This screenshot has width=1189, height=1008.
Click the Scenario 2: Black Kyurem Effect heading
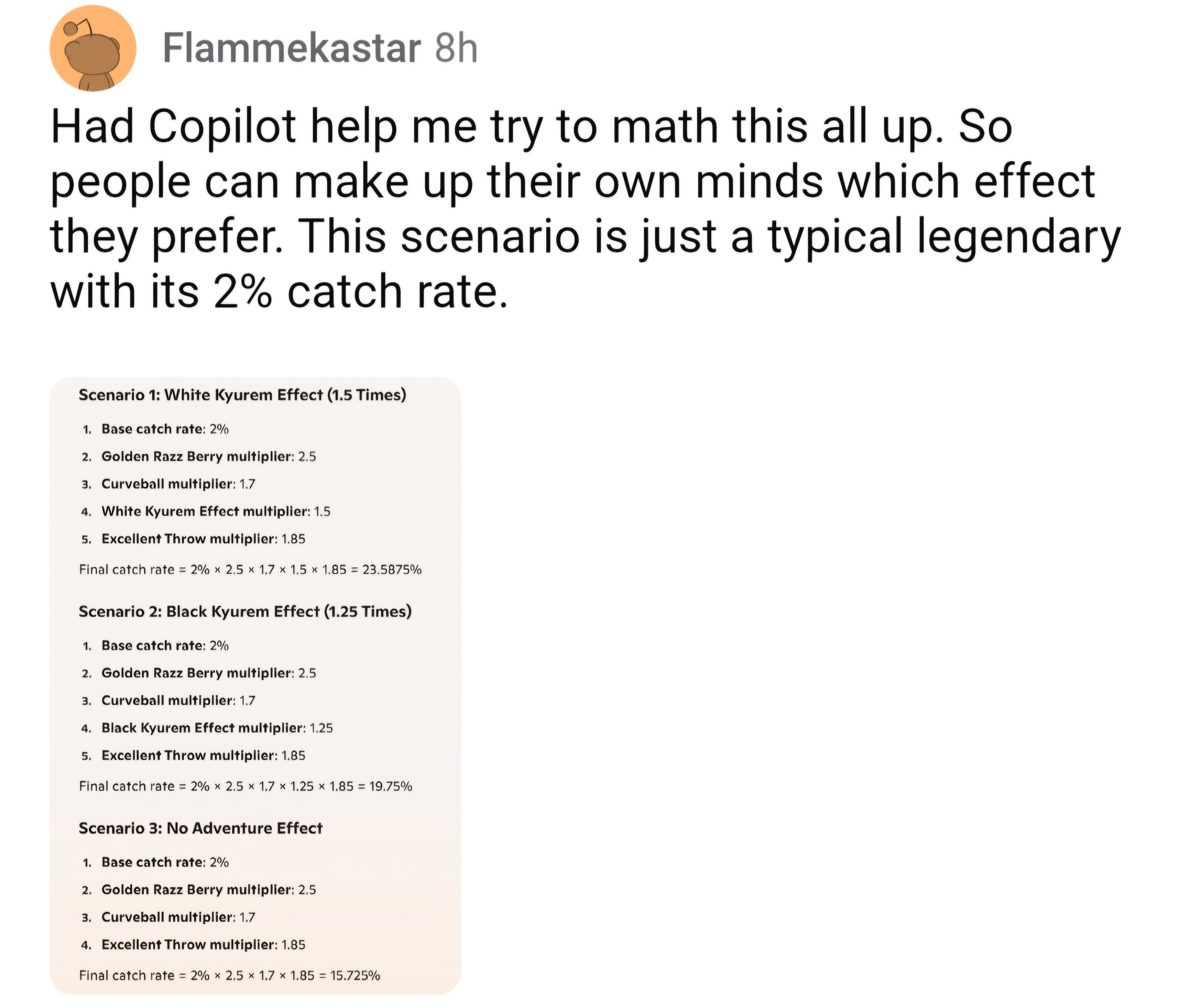[245, 611]
